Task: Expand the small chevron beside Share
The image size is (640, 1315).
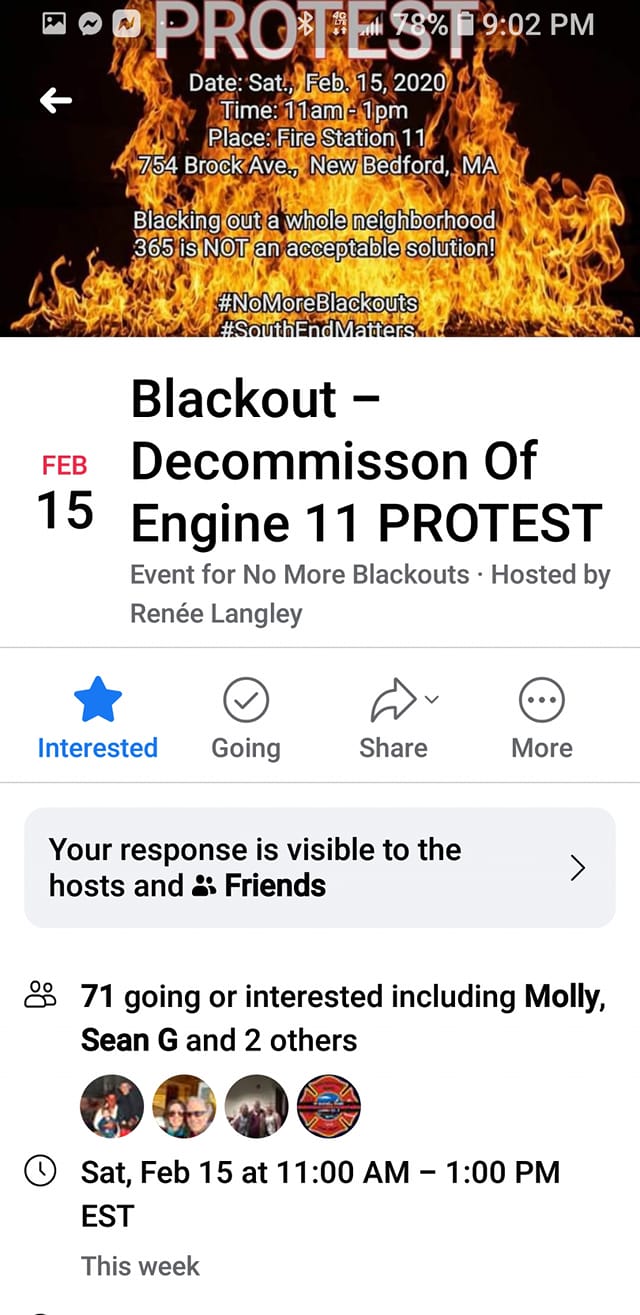Action: (x=431, y=700)
